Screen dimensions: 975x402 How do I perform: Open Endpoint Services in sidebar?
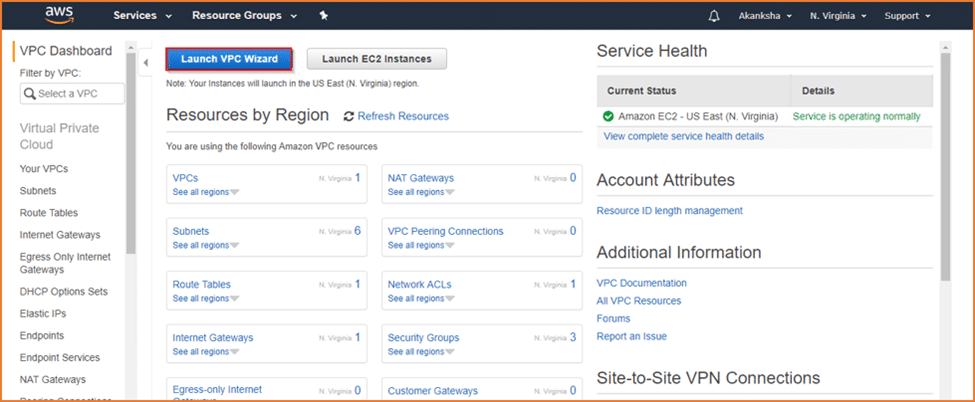point(60,358)
